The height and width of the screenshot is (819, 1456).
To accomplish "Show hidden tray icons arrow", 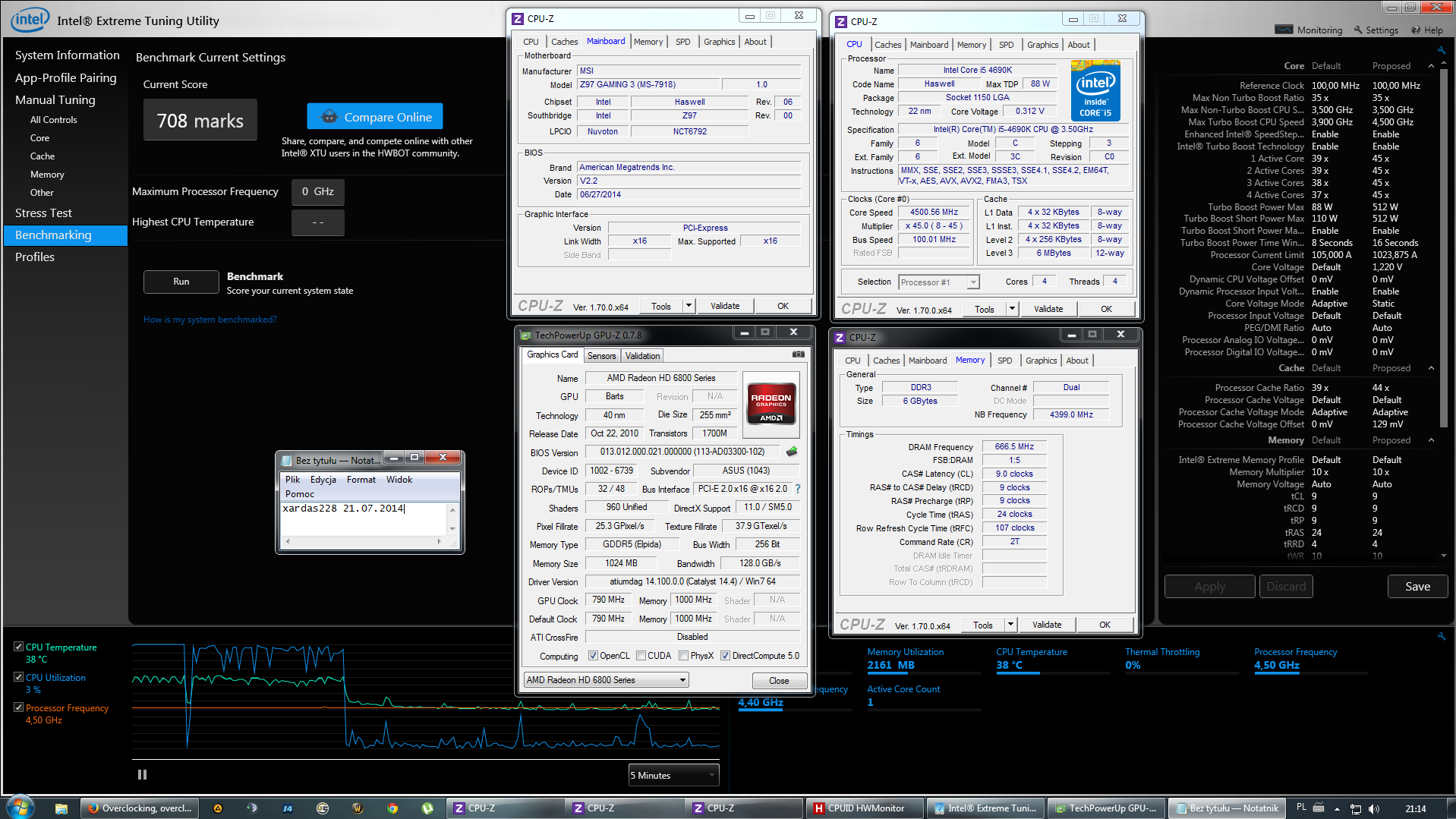I will (1337, 809).
